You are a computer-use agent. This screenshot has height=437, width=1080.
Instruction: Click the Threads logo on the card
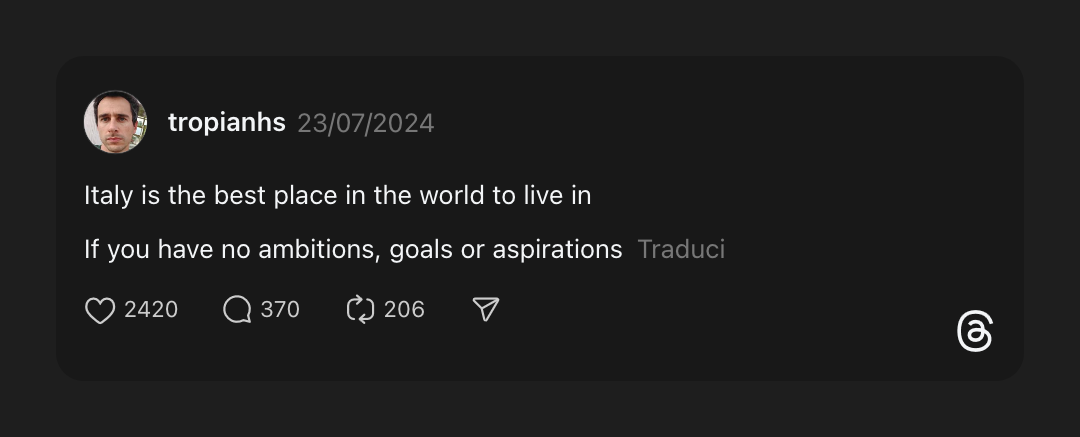[974, 332]
